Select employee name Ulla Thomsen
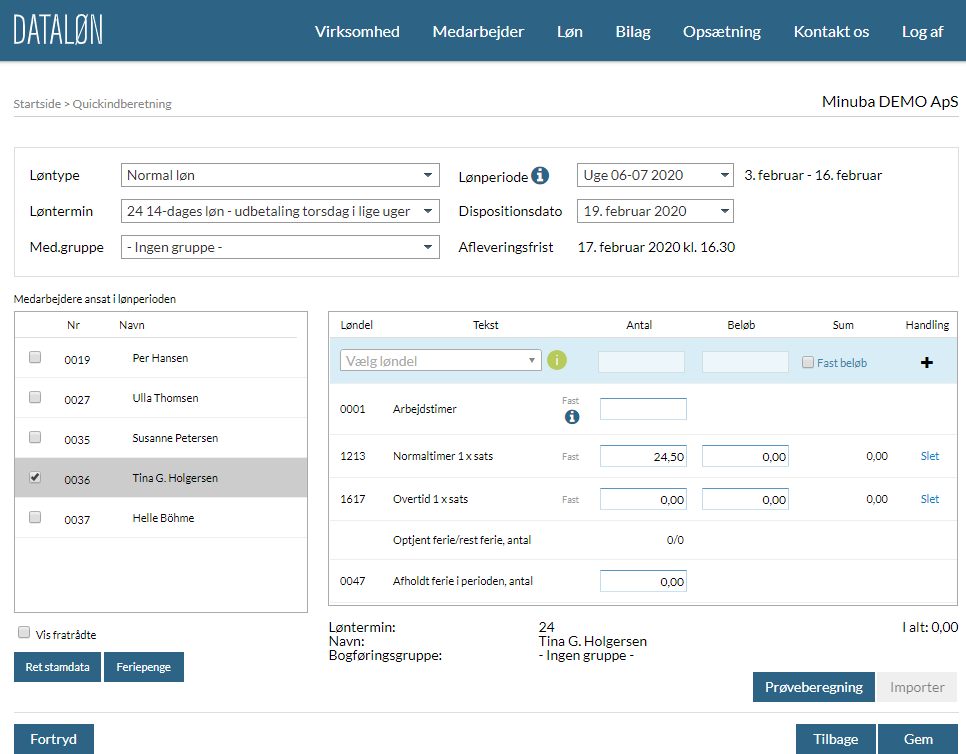Image resolution: width=966 pixels, height=754 pixels. coord(165,398)
